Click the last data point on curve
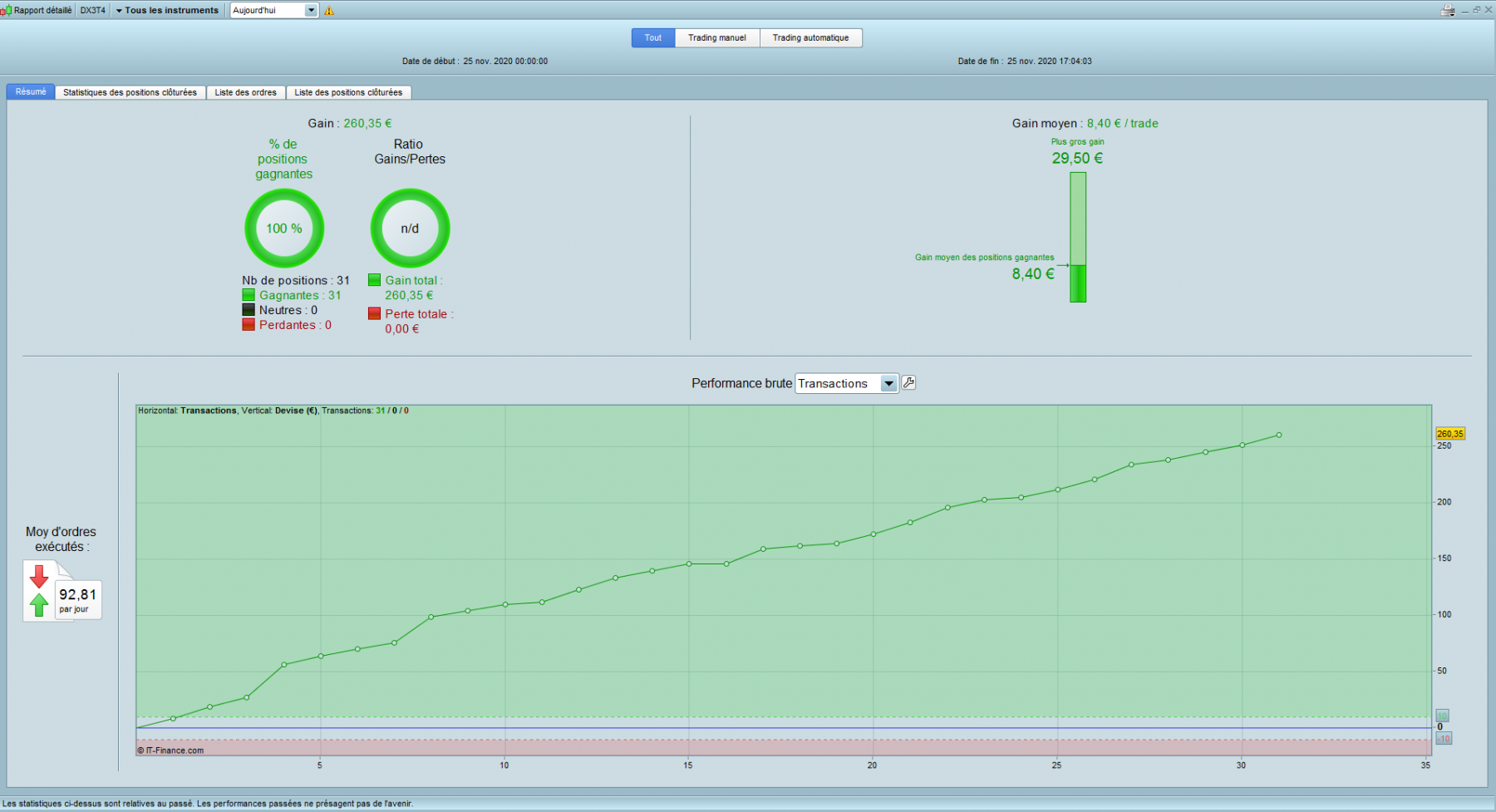 click(1278, 435)
